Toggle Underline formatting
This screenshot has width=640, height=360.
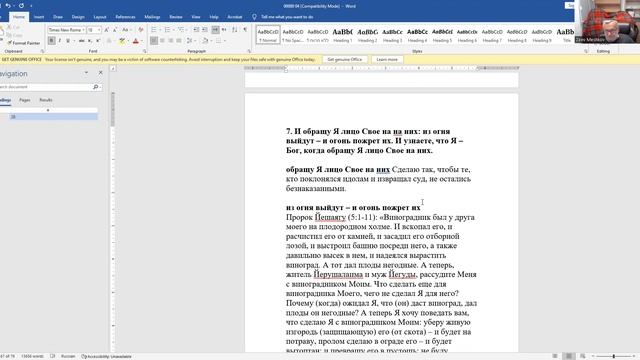(68, 41)
